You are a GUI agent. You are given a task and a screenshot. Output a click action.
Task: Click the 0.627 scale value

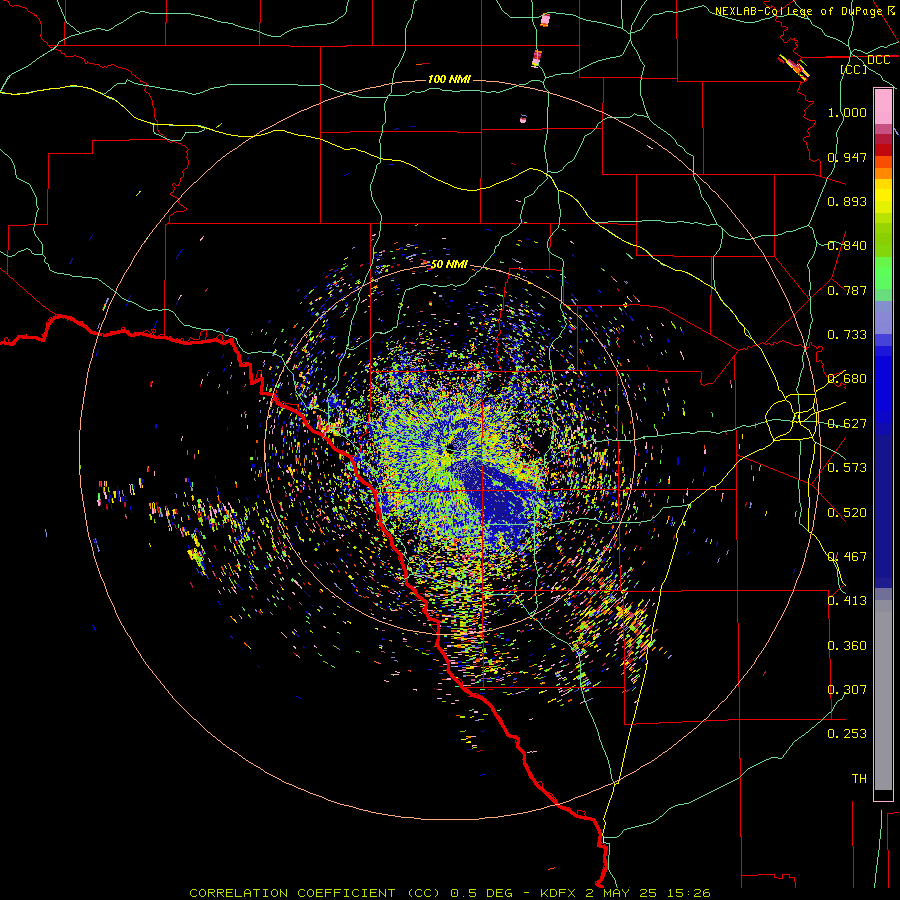click(847, 424)
